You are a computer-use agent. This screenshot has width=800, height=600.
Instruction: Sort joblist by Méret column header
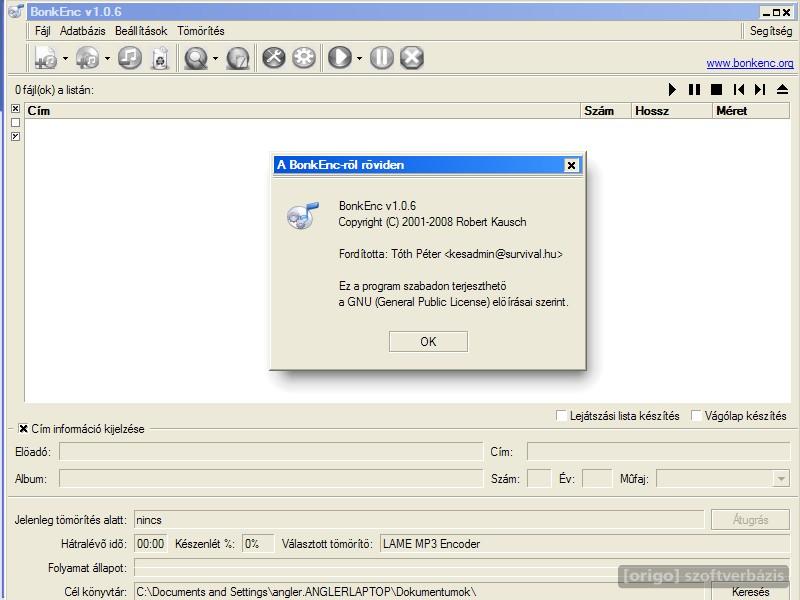[751, 111]
